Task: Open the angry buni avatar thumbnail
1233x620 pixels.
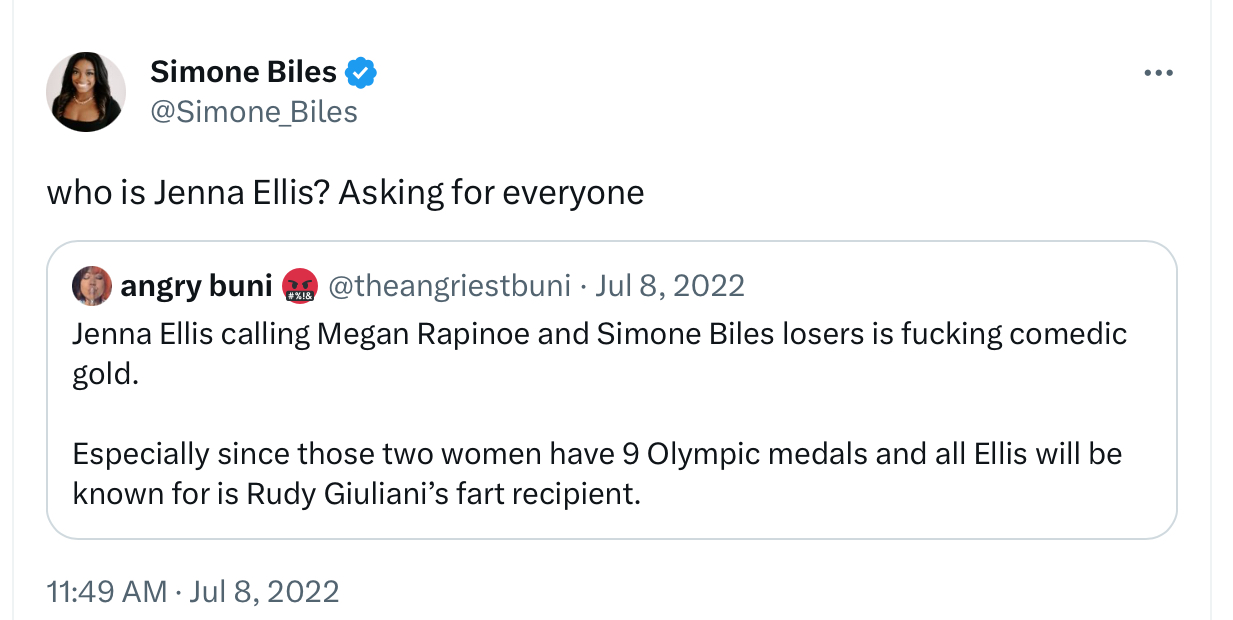Action: tap(92, 287)
